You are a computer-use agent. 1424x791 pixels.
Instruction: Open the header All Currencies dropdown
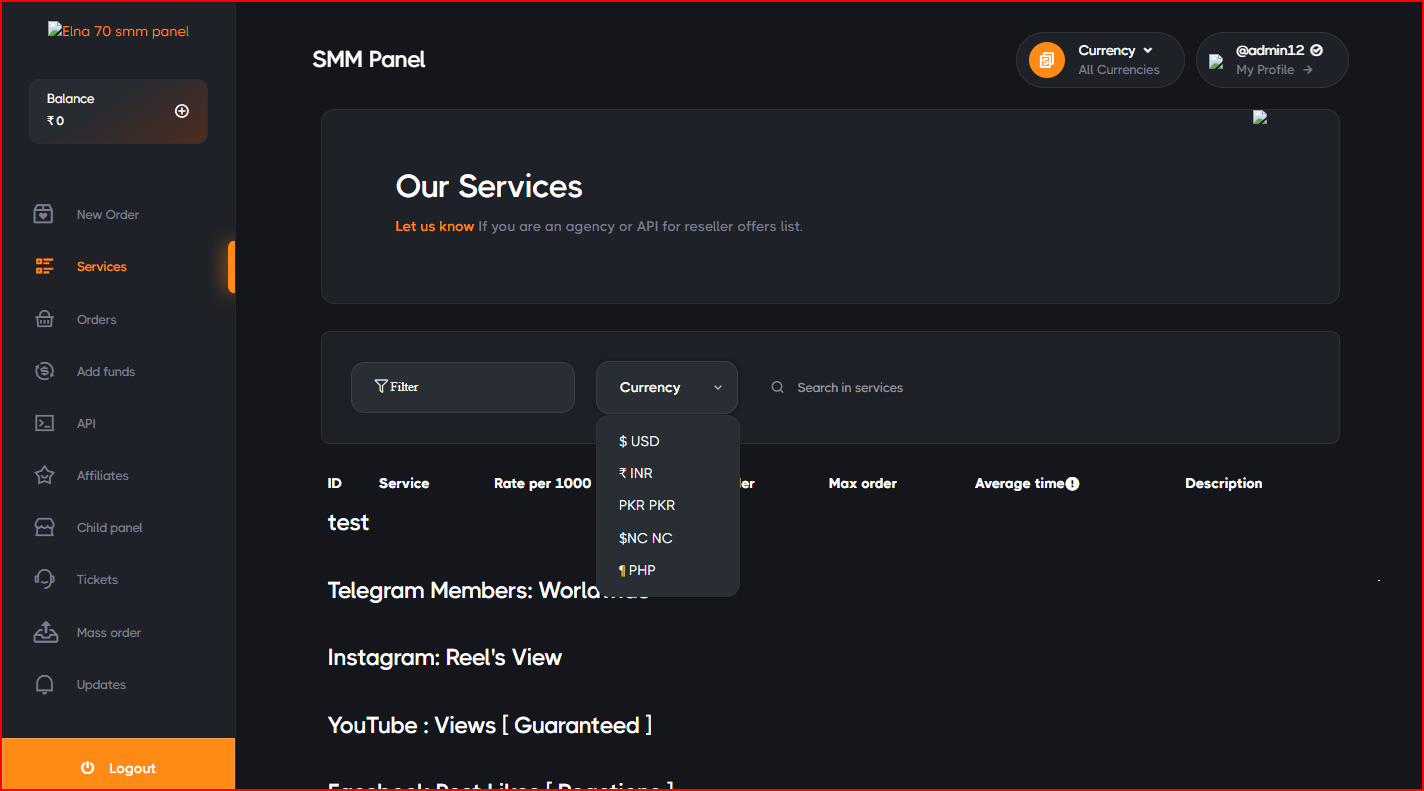click(x=1100, y=60)
